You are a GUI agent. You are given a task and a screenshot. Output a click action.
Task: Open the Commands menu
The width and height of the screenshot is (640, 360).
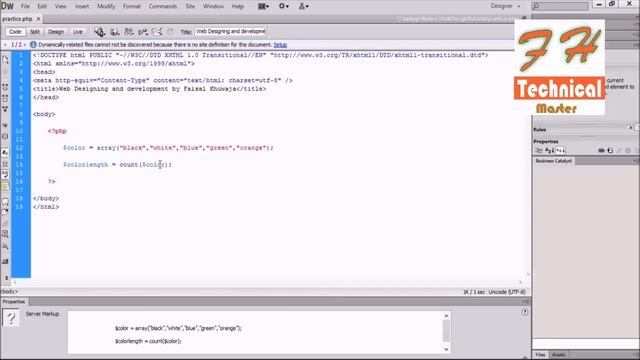tap(163, 6)
